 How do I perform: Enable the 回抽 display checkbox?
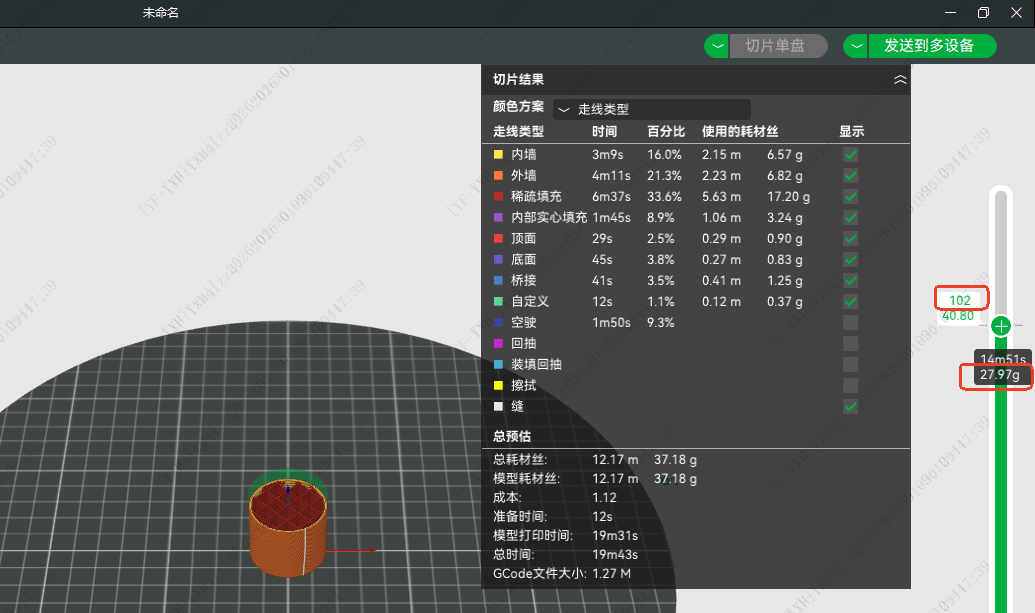[850, 343]
